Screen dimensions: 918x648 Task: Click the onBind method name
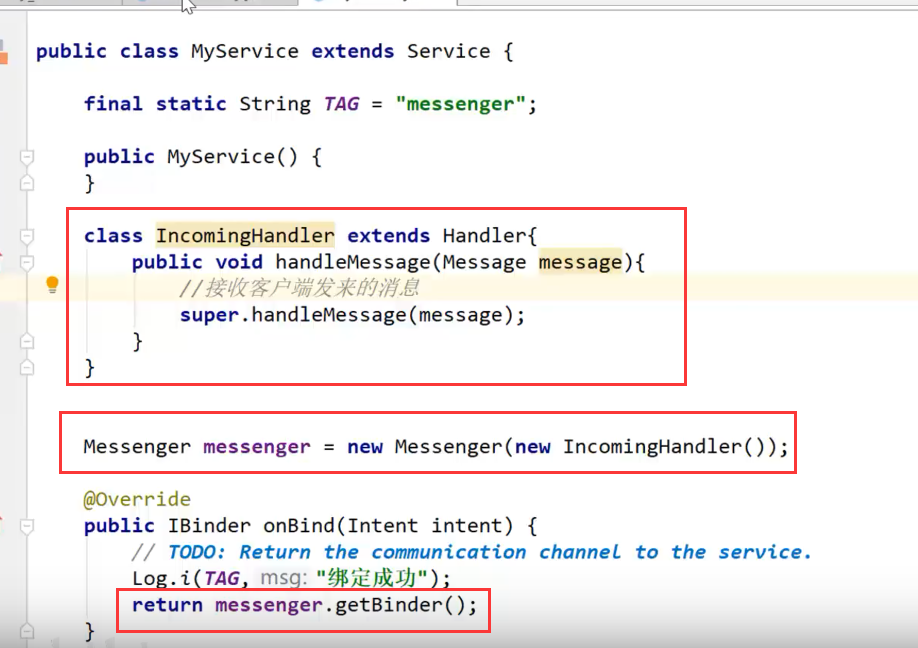click(x=299, y=526)
